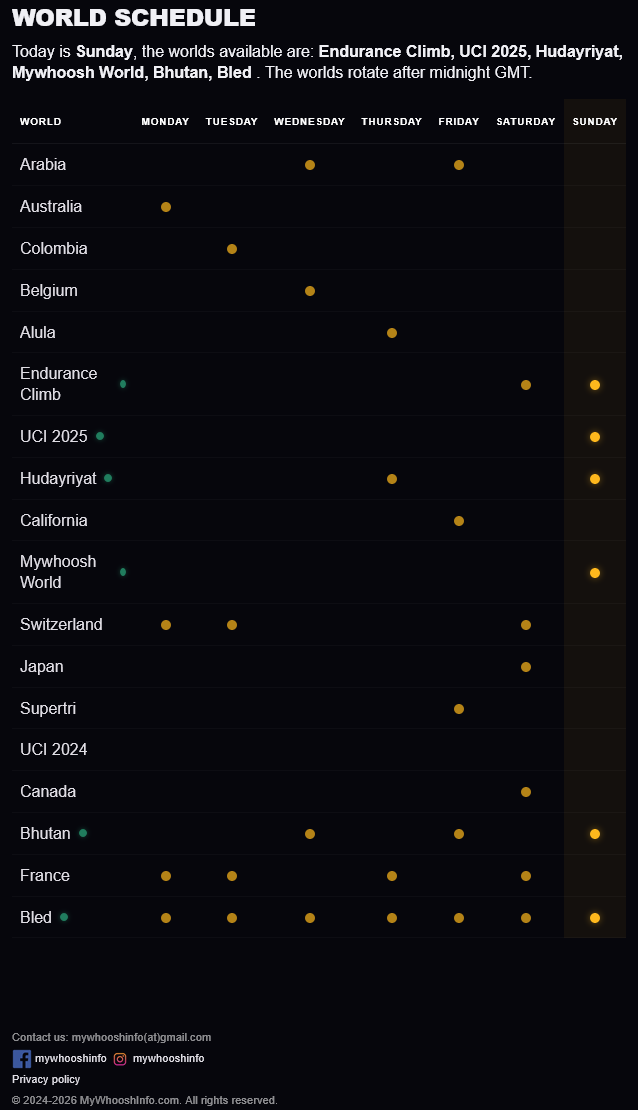Select the Wednesday column header
This screenshot has width=638, height=1110.
click(309, 122)
